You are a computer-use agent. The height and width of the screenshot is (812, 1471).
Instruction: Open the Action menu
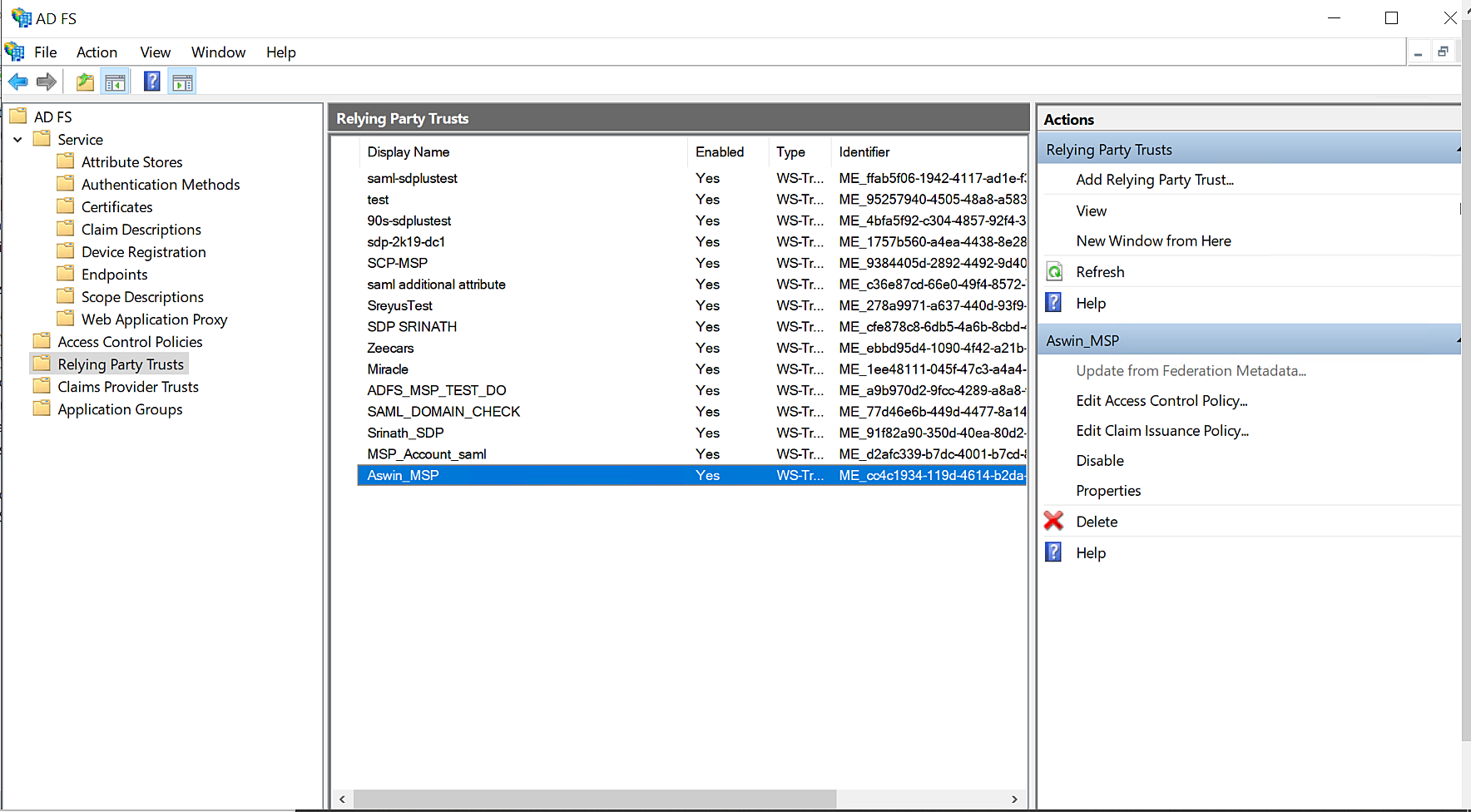(x=97, y=52)
